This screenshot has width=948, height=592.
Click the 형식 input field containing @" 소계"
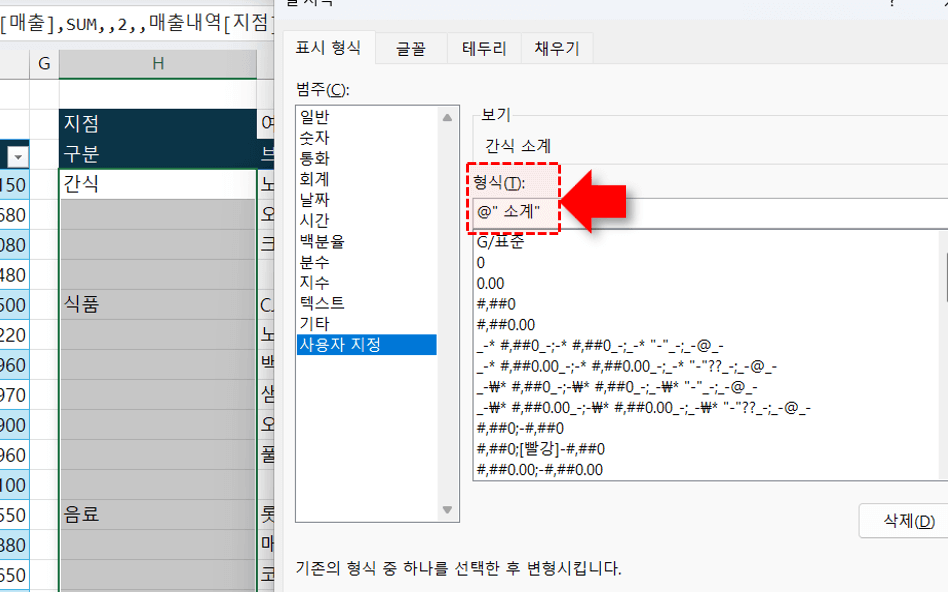pyautogui.click(x=700, y=213)
